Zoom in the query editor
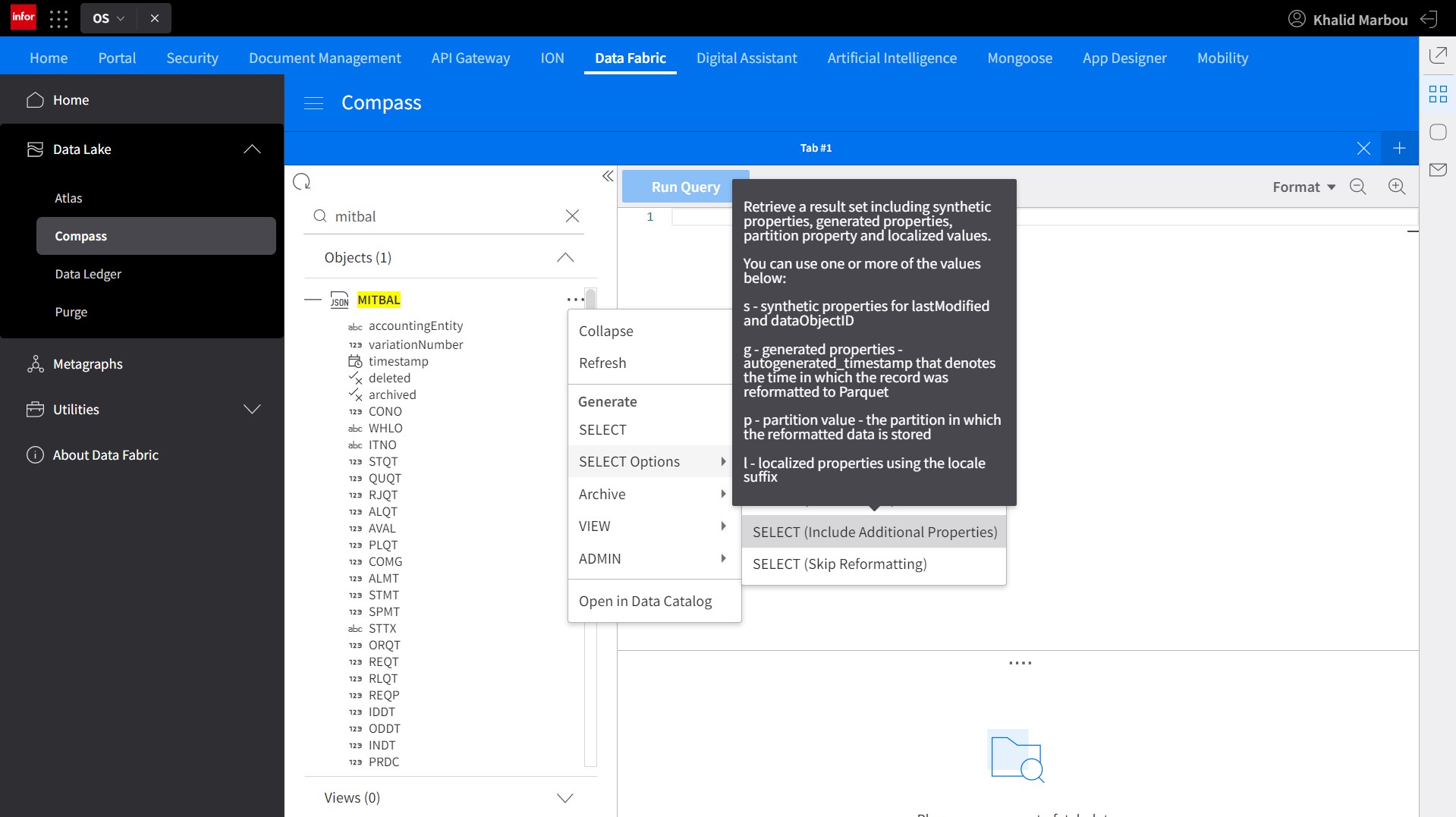 tap(1397, 187)
